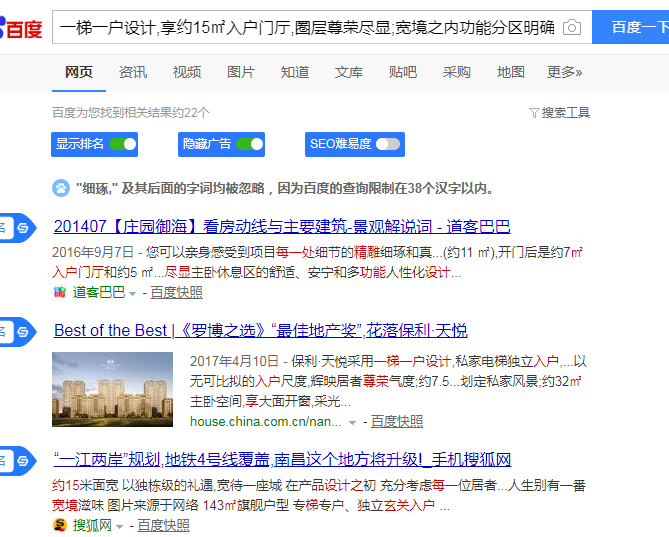Click the Baidu logo
This screenshot has width=669, height=537.
tap(21, 28)
